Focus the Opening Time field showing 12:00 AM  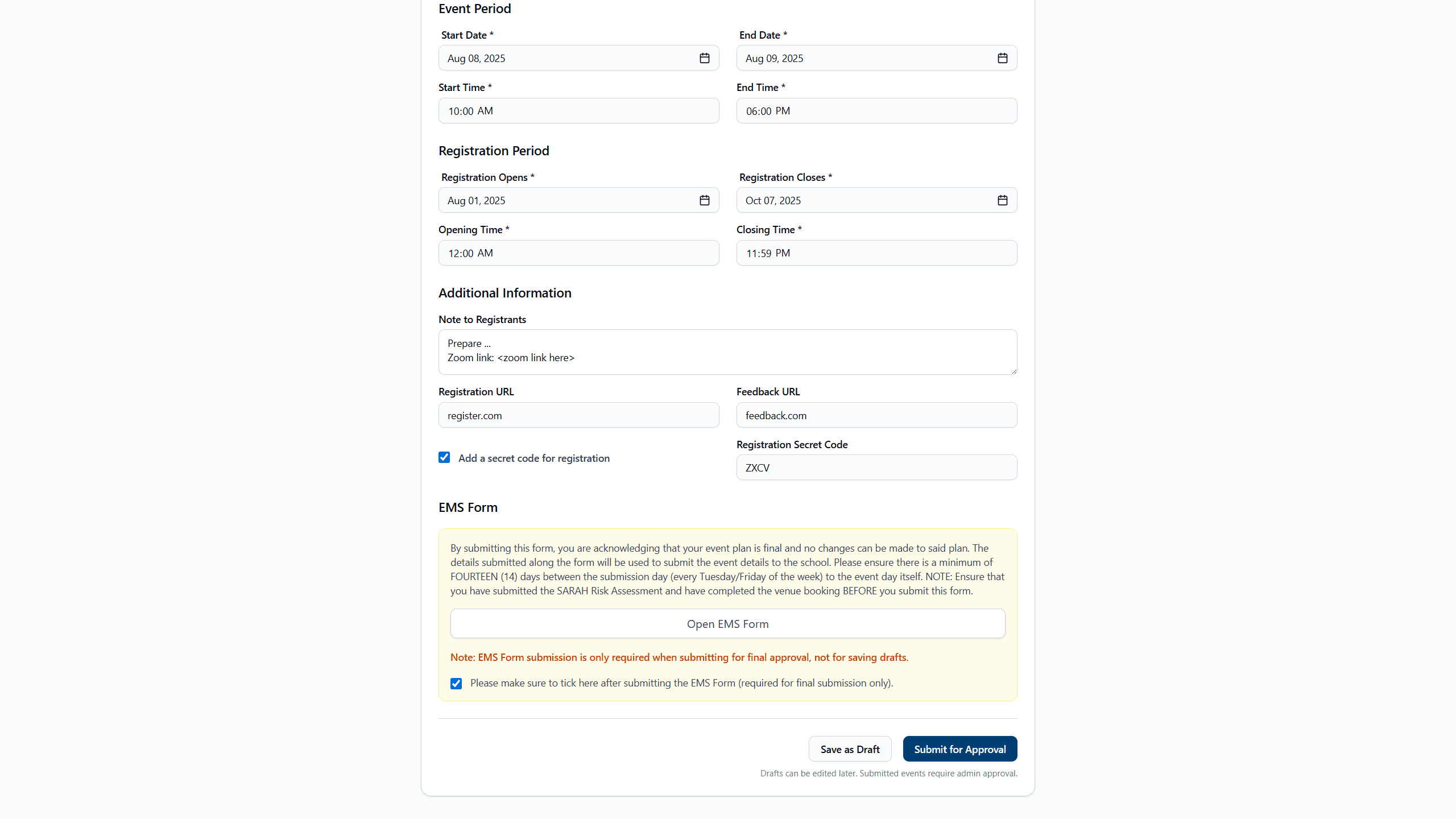(x=578, y=253)
